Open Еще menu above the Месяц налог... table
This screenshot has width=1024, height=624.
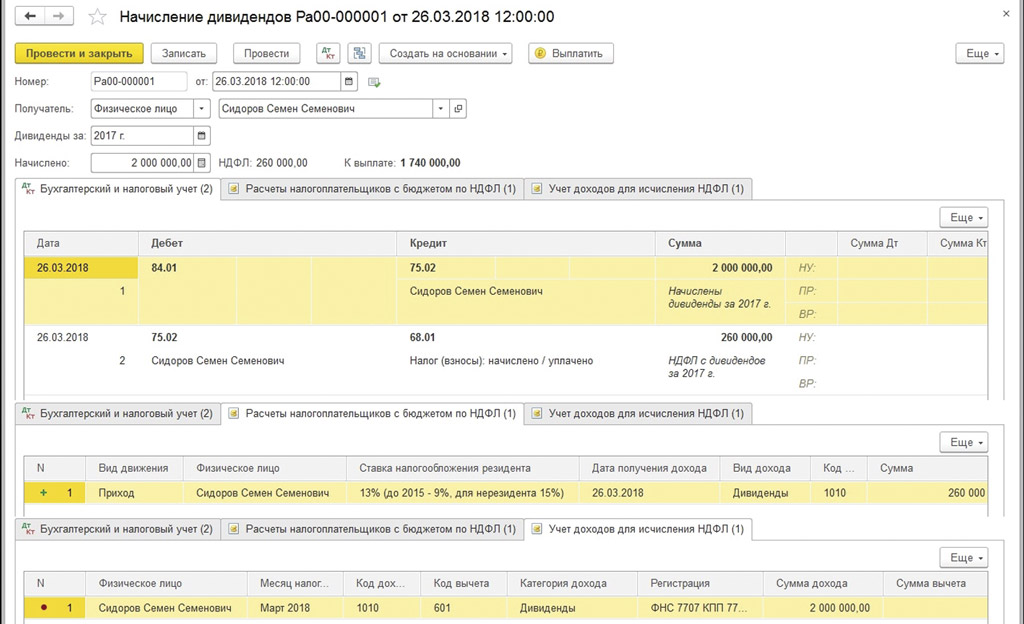(964, 557)
